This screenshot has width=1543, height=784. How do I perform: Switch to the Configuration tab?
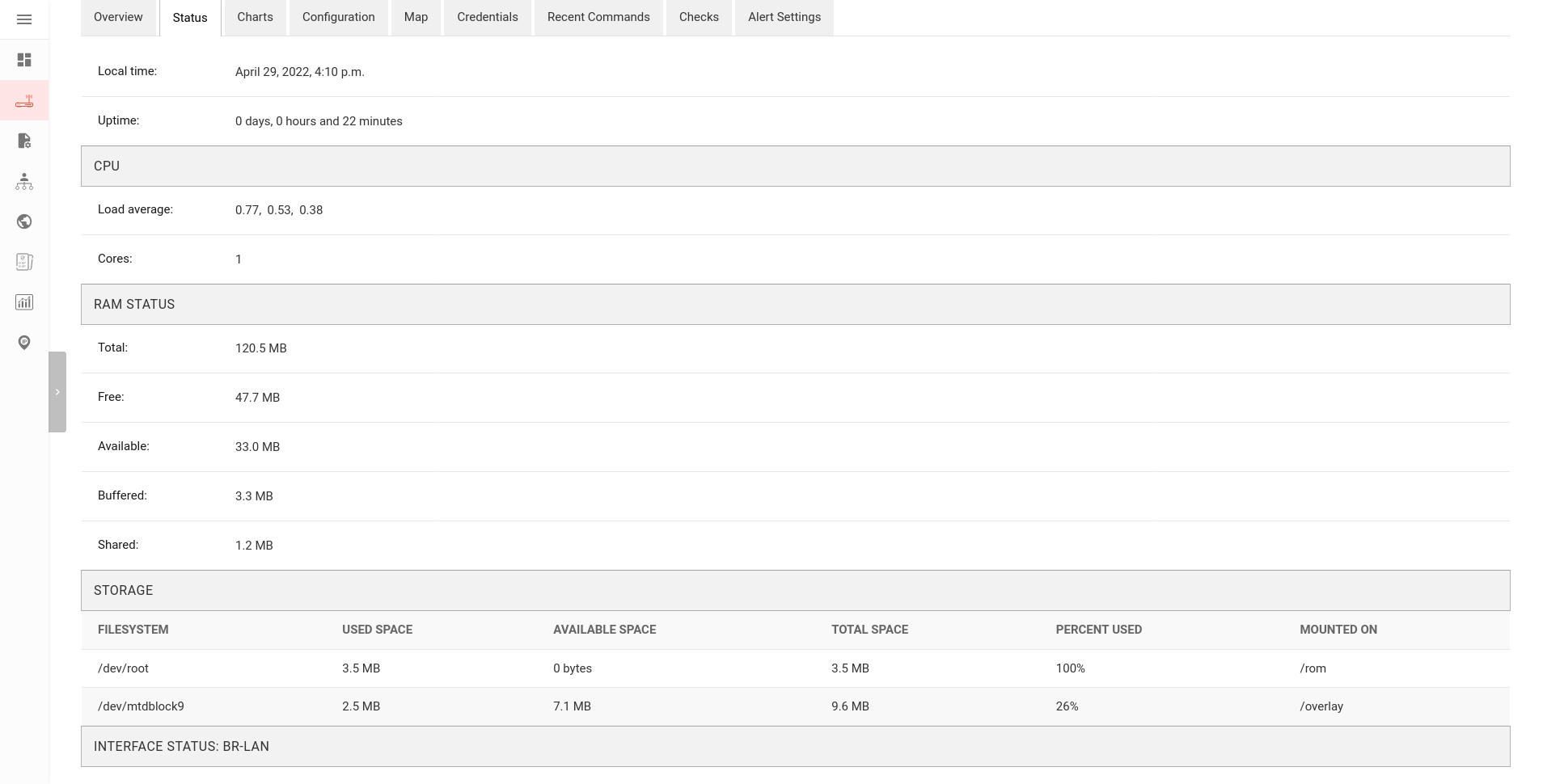338,17
